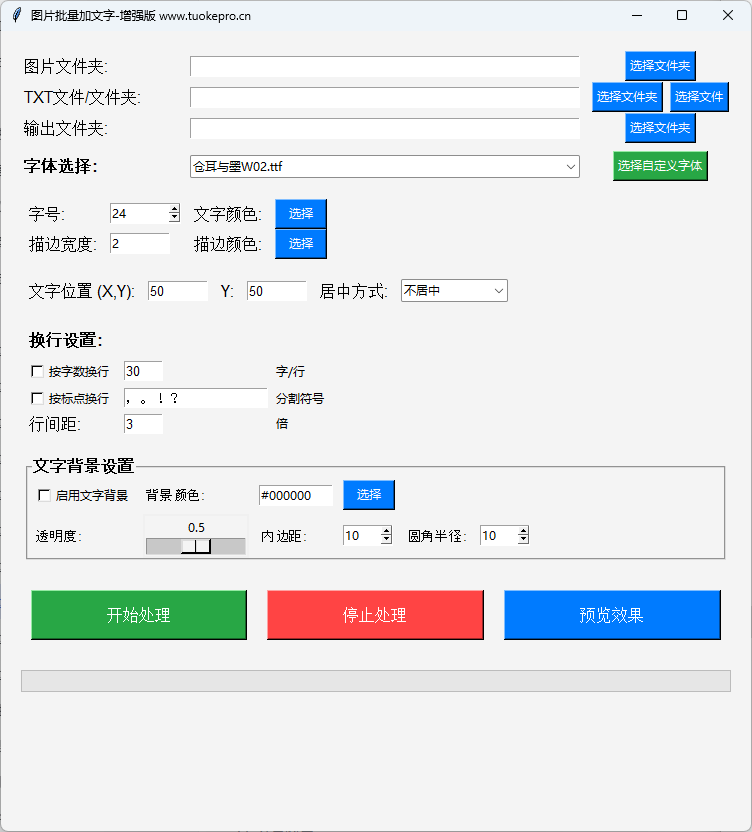Minimize the window
This screenshot has width=752, height=832.
(x=637, y=15)
